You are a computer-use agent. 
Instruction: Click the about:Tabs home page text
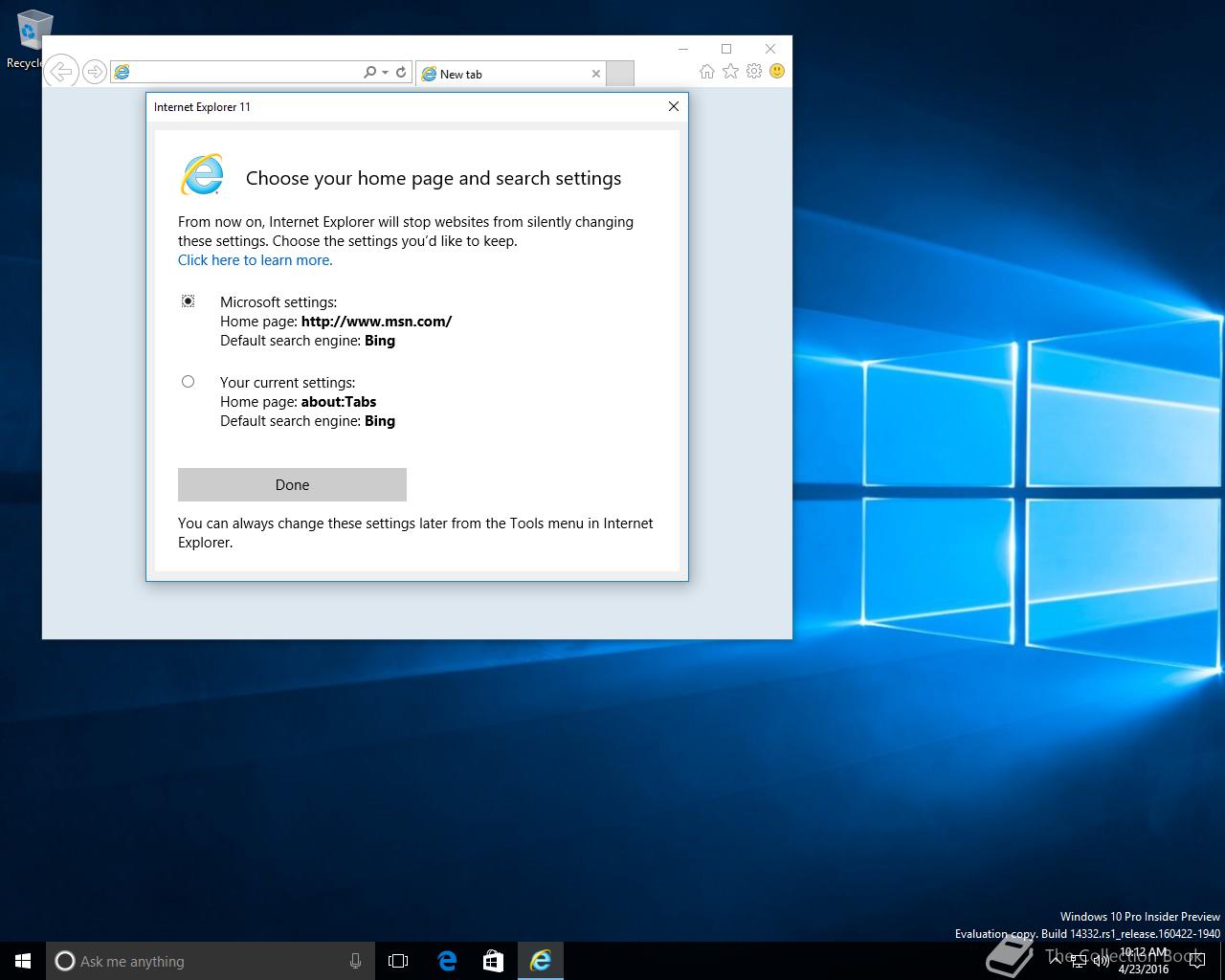(x=339, y=402)
